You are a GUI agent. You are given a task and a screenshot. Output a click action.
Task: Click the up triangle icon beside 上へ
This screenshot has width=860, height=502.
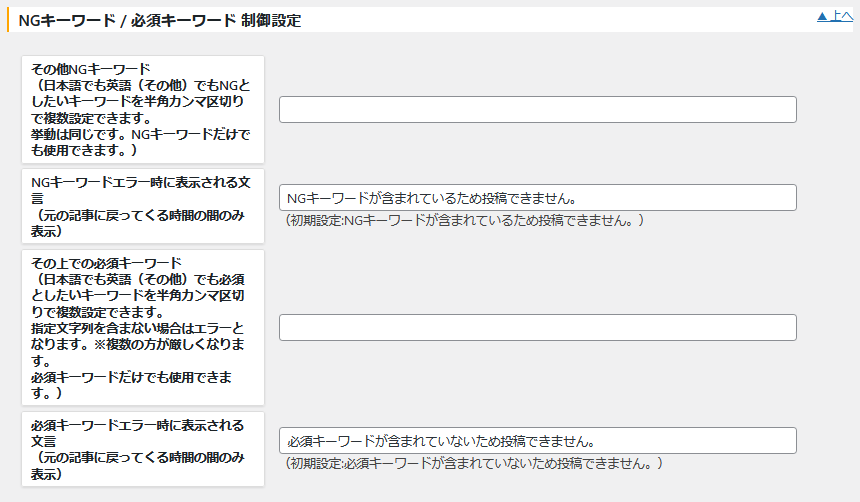point(822,16)
